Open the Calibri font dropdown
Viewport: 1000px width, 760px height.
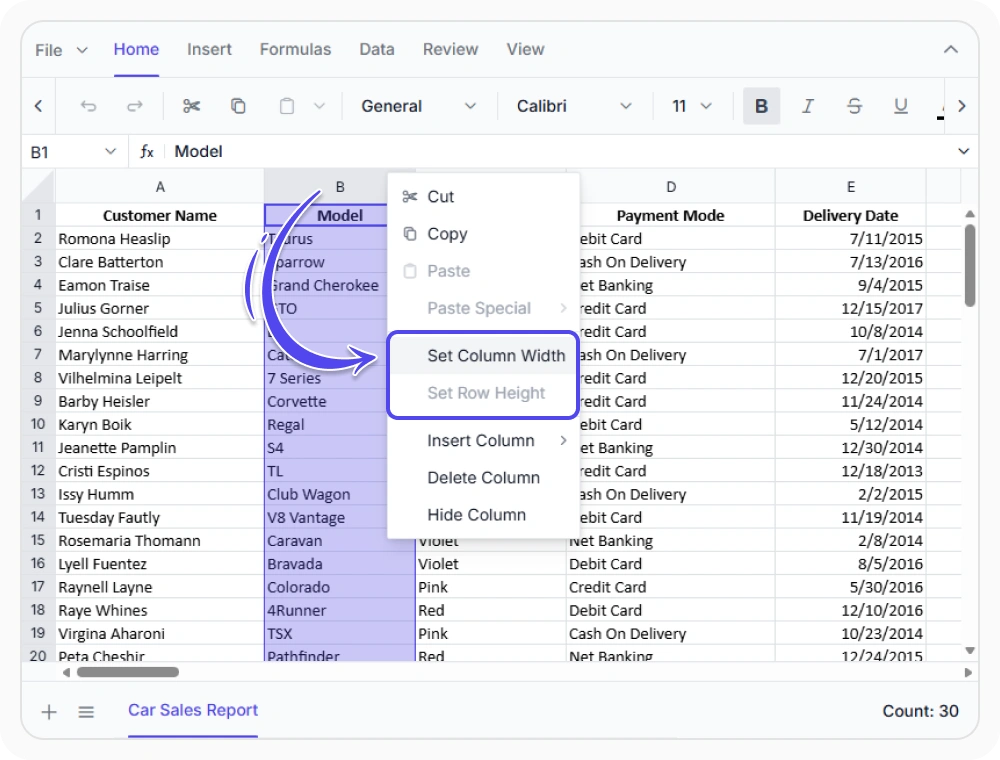tap(574, 106)
